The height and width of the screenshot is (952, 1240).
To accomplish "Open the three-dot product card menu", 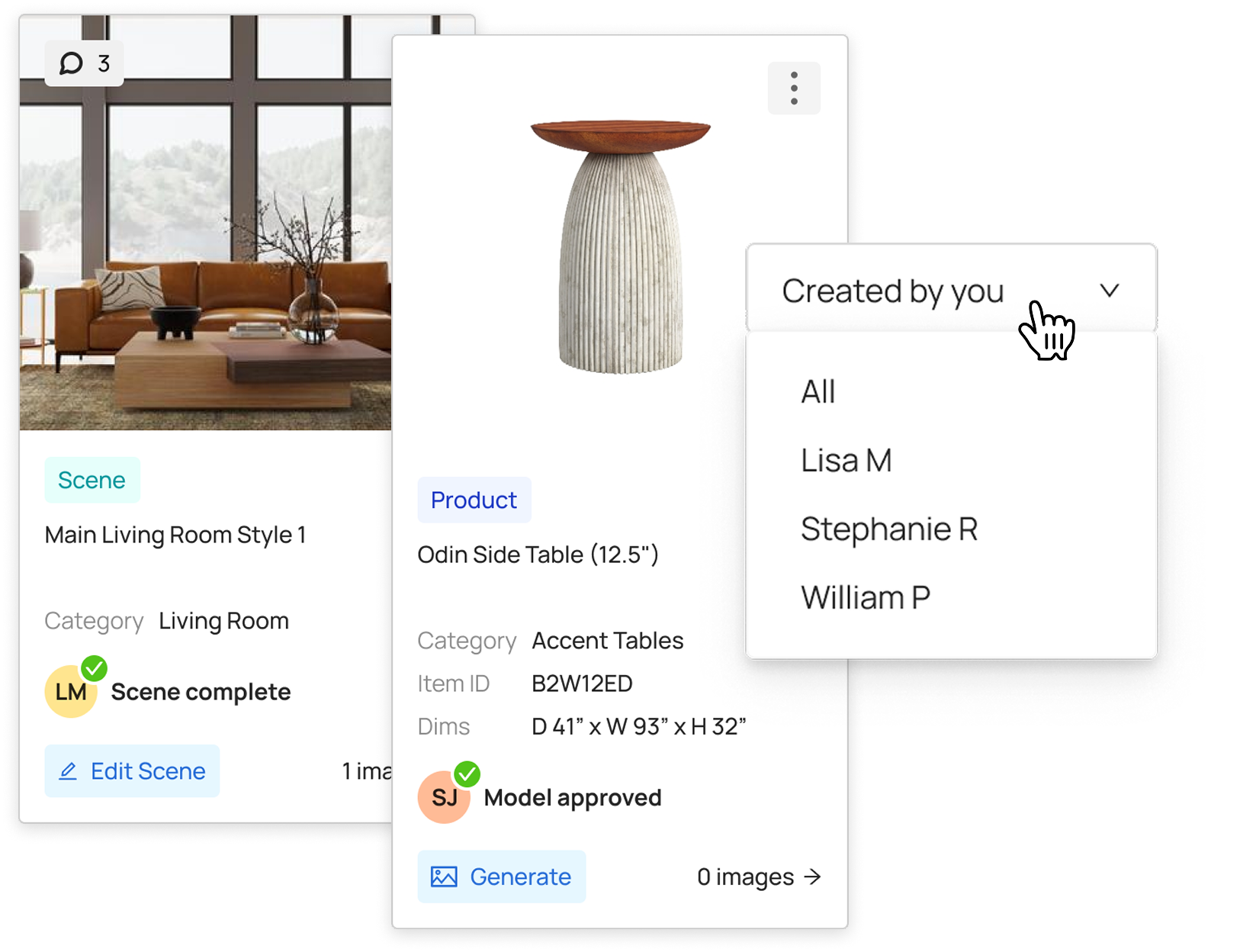I will point(794,88).
